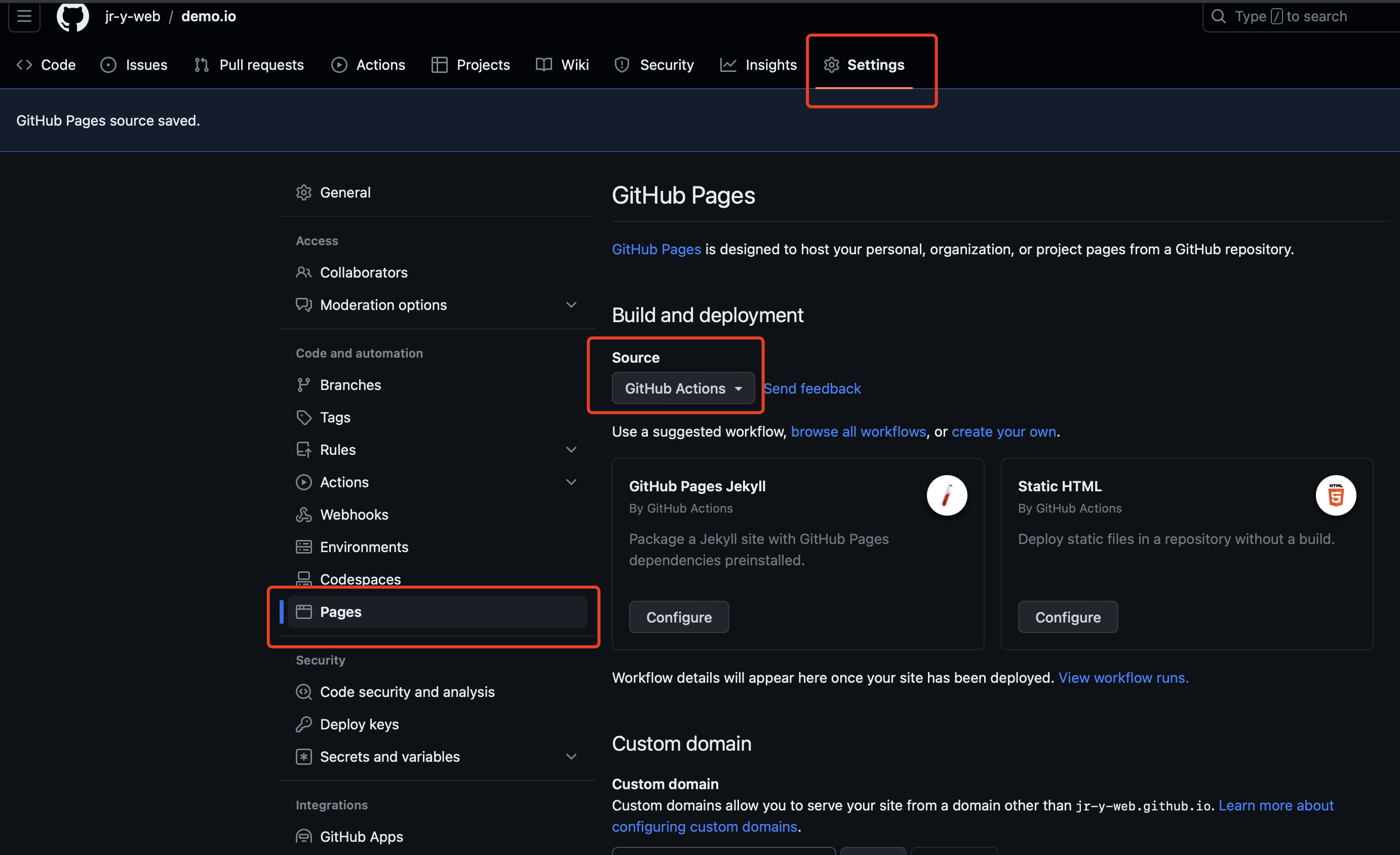Viewport: 1400px width, 855px height.
Task: Expand the Moderation options chevron
Action: coord(571,304)
